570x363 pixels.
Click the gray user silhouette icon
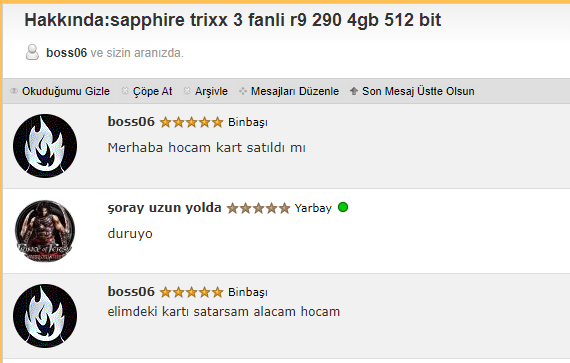tap(32, 52)
